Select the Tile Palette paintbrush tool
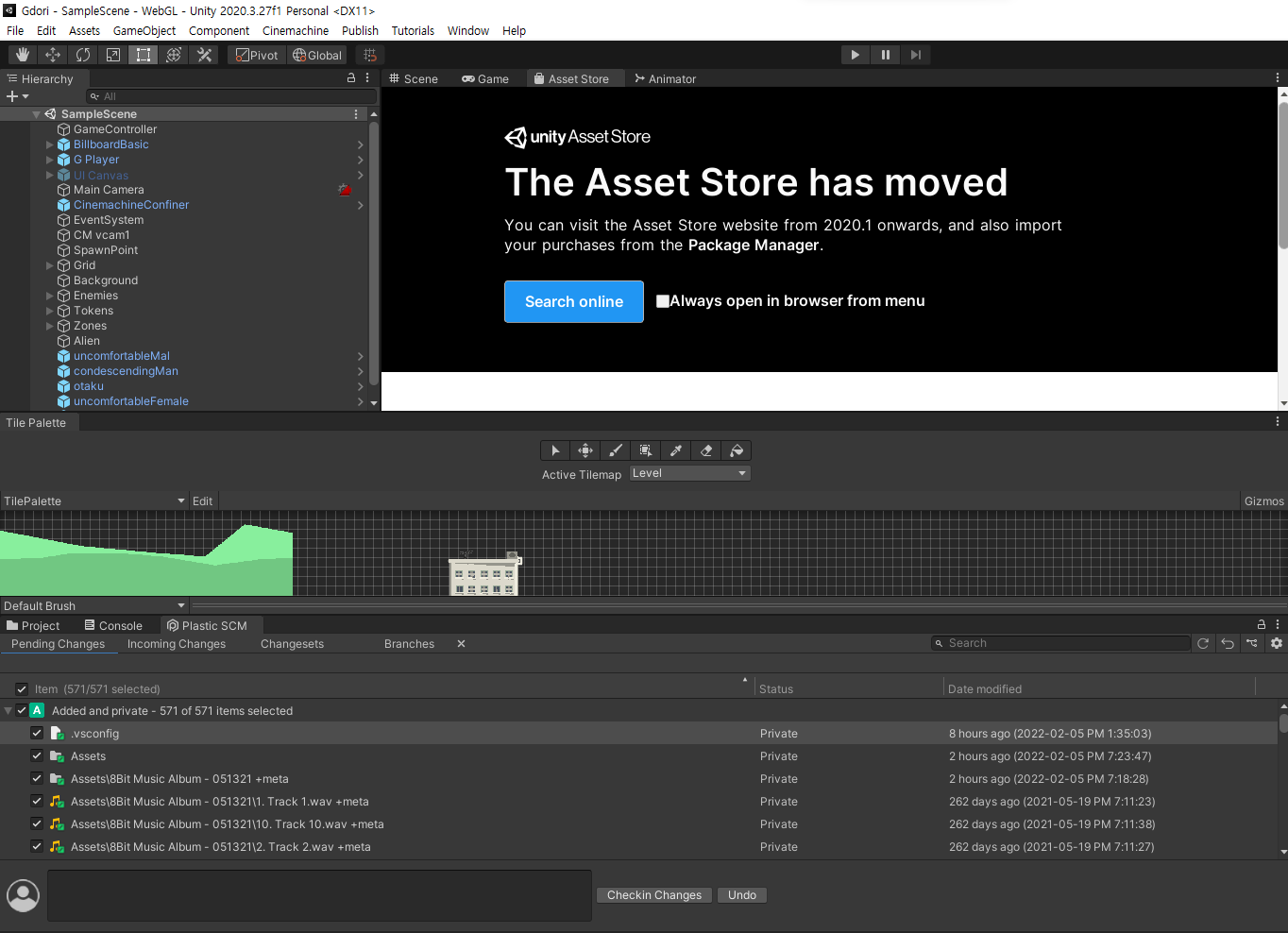 (x=616, y=450)
